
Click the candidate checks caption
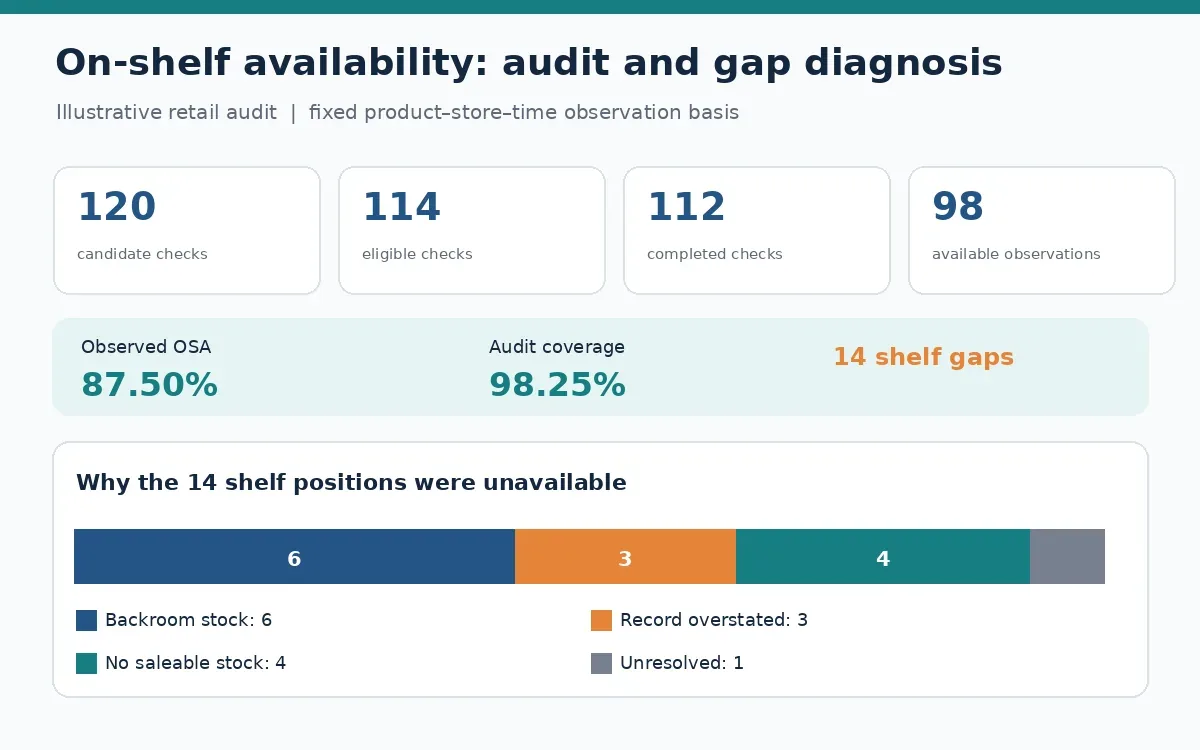point(142,254)
